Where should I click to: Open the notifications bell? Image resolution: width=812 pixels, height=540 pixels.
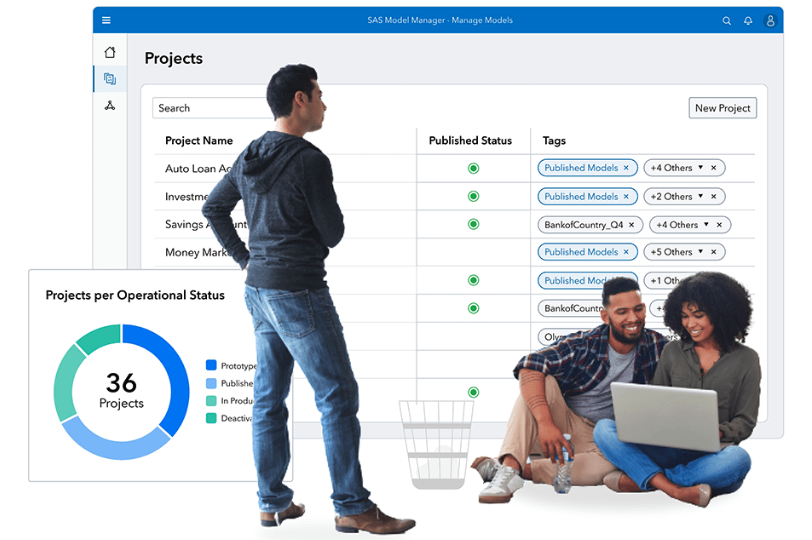(748, 21)
